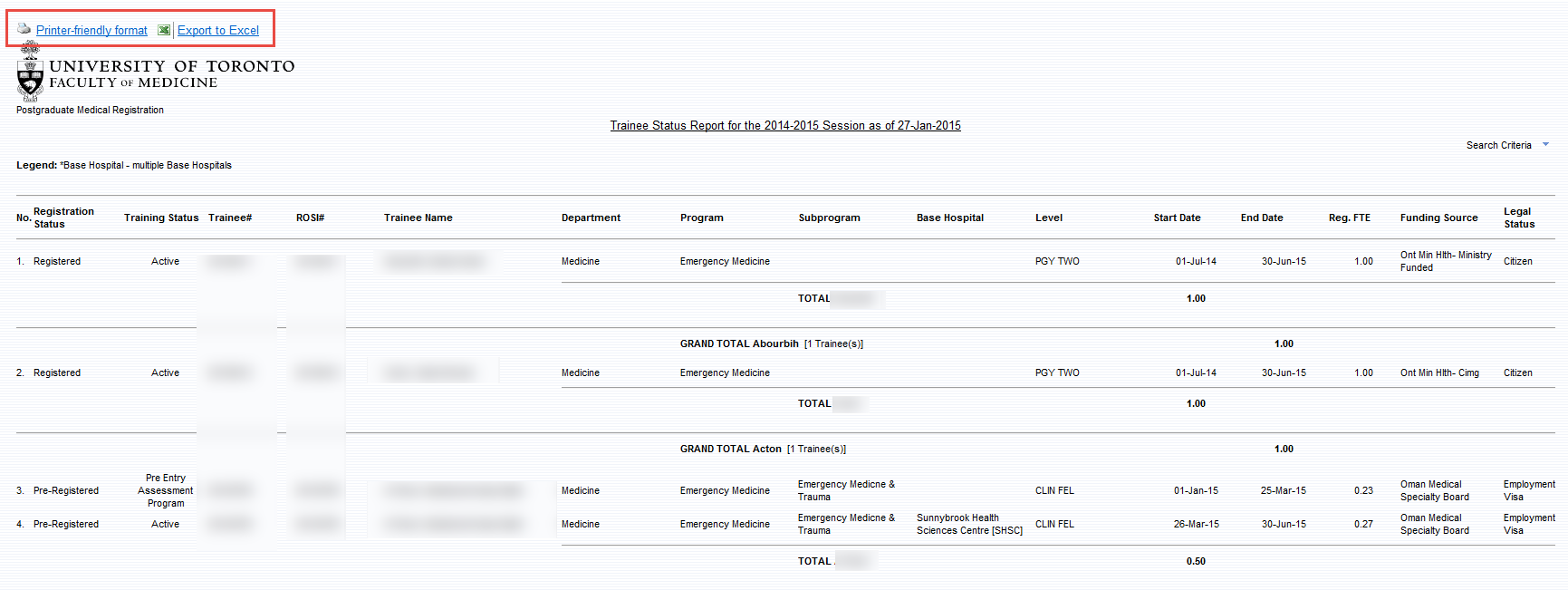Click the Base Hospital column header

(x=949, y=218)
